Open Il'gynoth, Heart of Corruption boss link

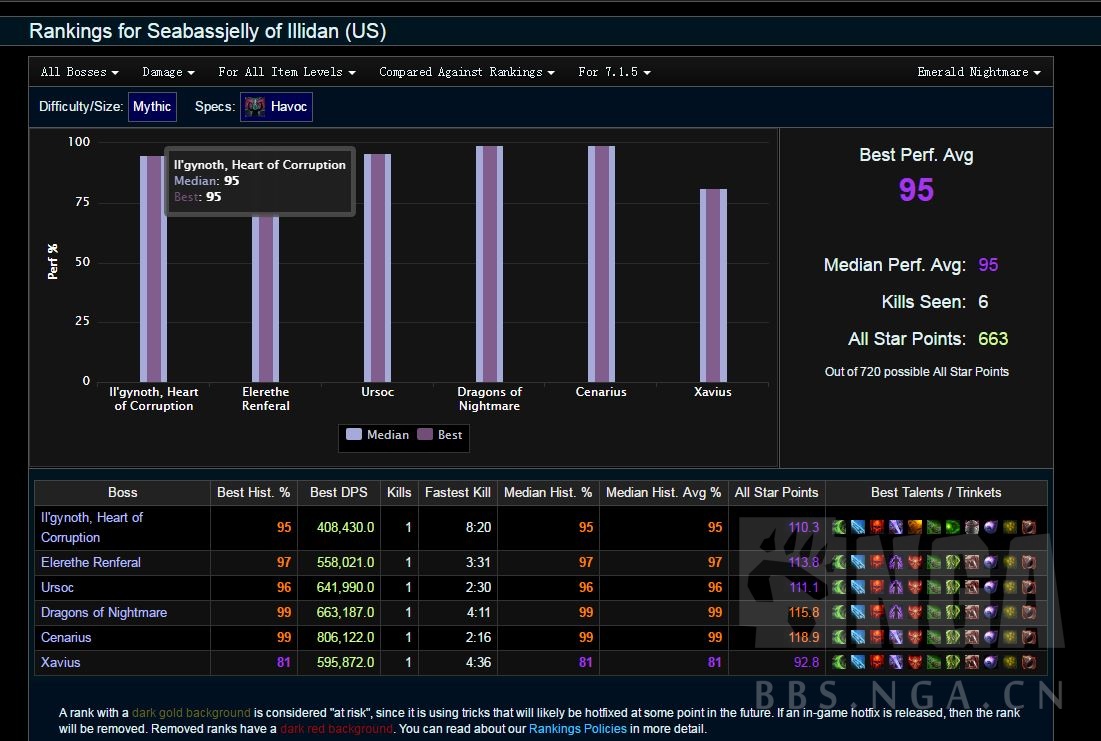[91, 527]
